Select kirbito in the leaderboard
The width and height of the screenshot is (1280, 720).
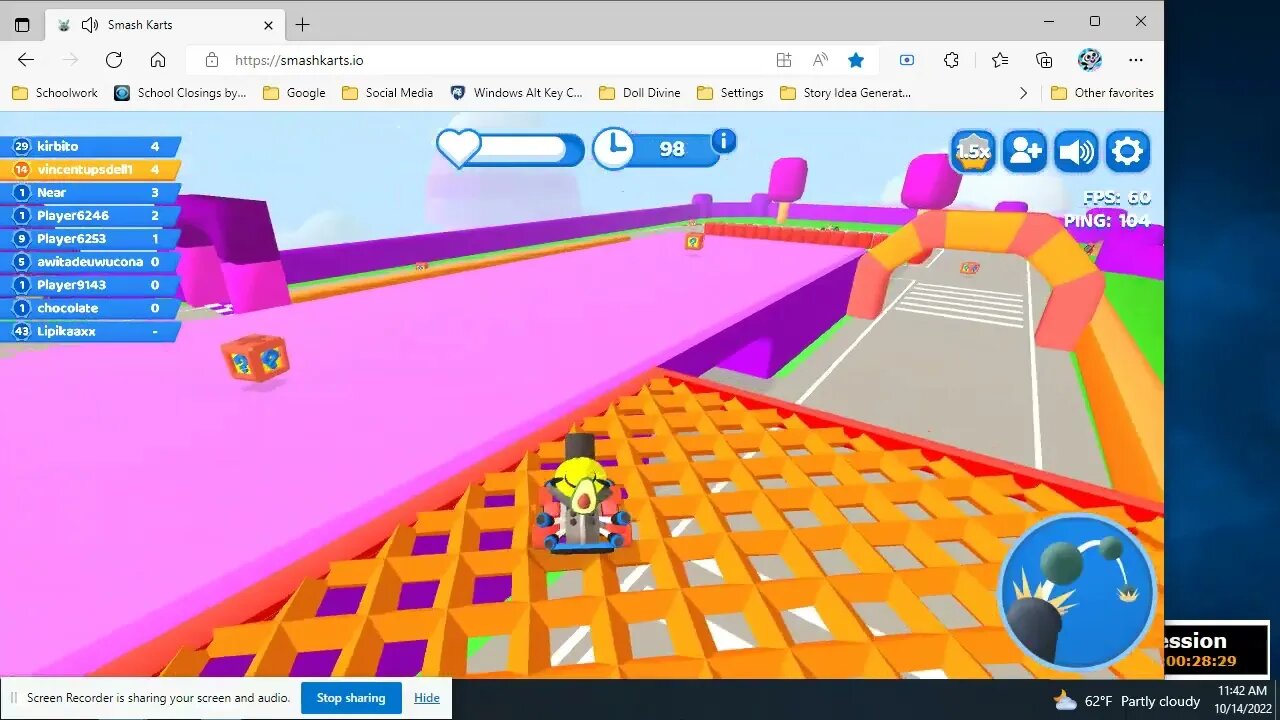pos(91,146)
